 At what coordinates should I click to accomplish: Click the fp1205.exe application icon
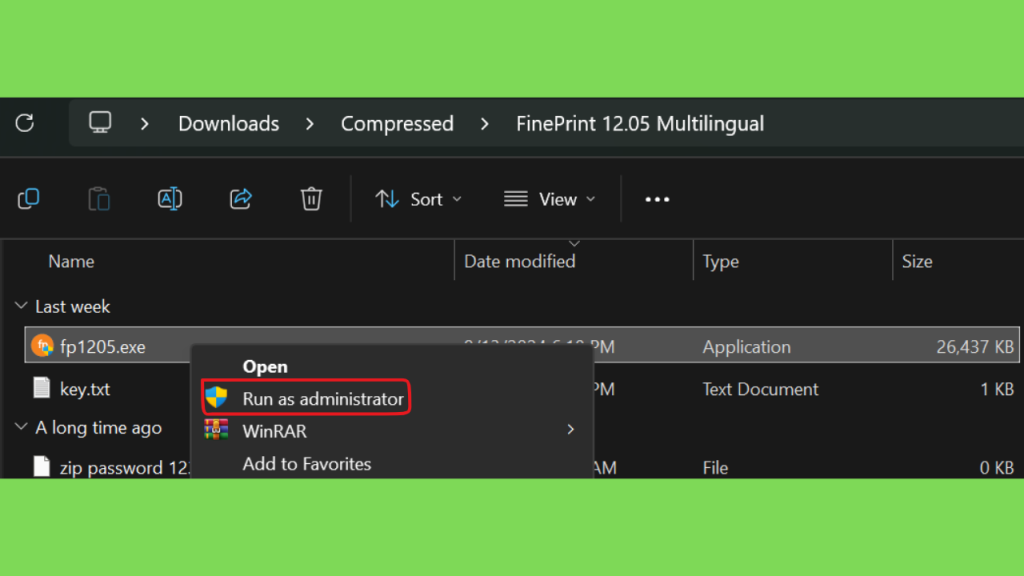(42, 345)
